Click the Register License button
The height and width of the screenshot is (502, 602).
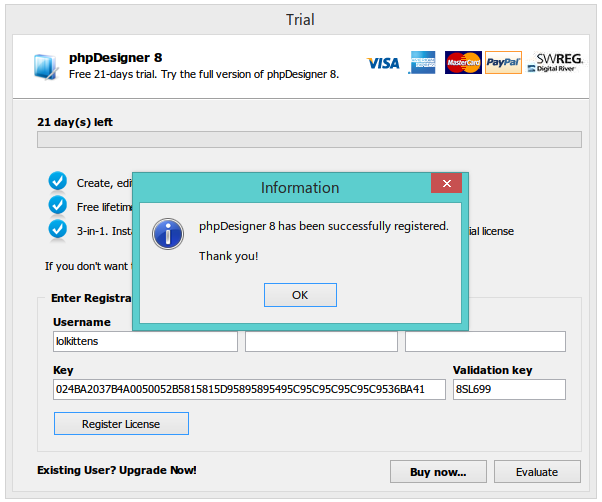121,424
